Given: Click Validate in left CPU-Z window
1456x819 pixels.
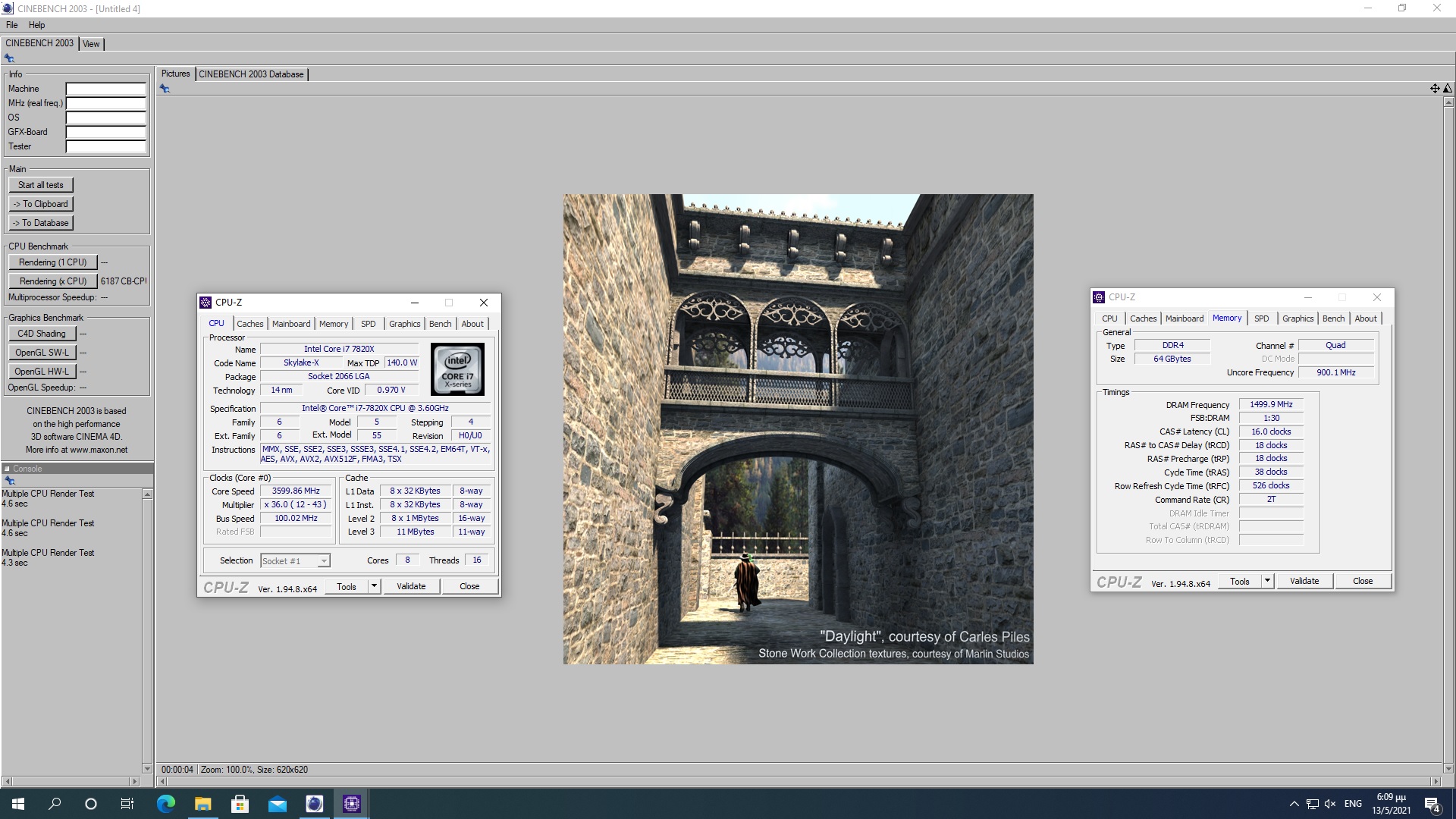Looking at the screenshot, I should (x=411, y=586).
